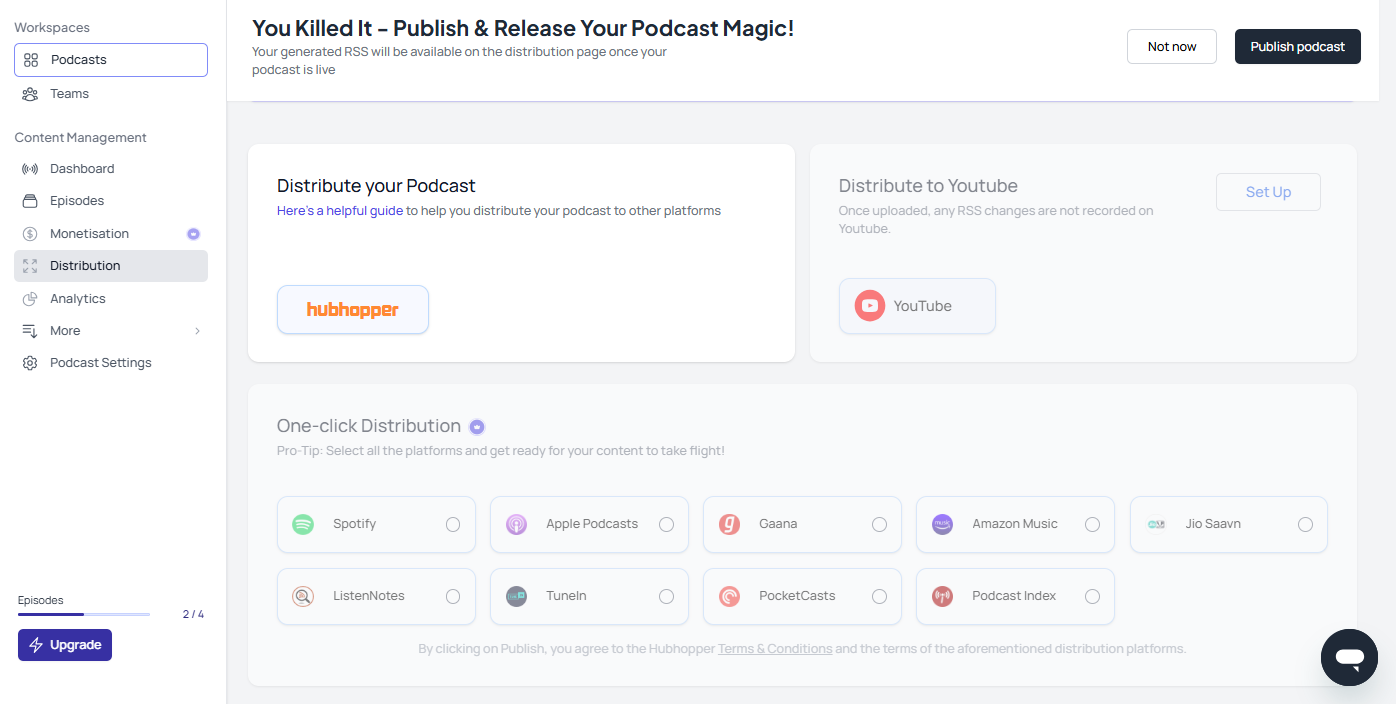Click the Distribute your Podcast heading
Screen dimensions: 1396x704
click(x=376, y=186)
